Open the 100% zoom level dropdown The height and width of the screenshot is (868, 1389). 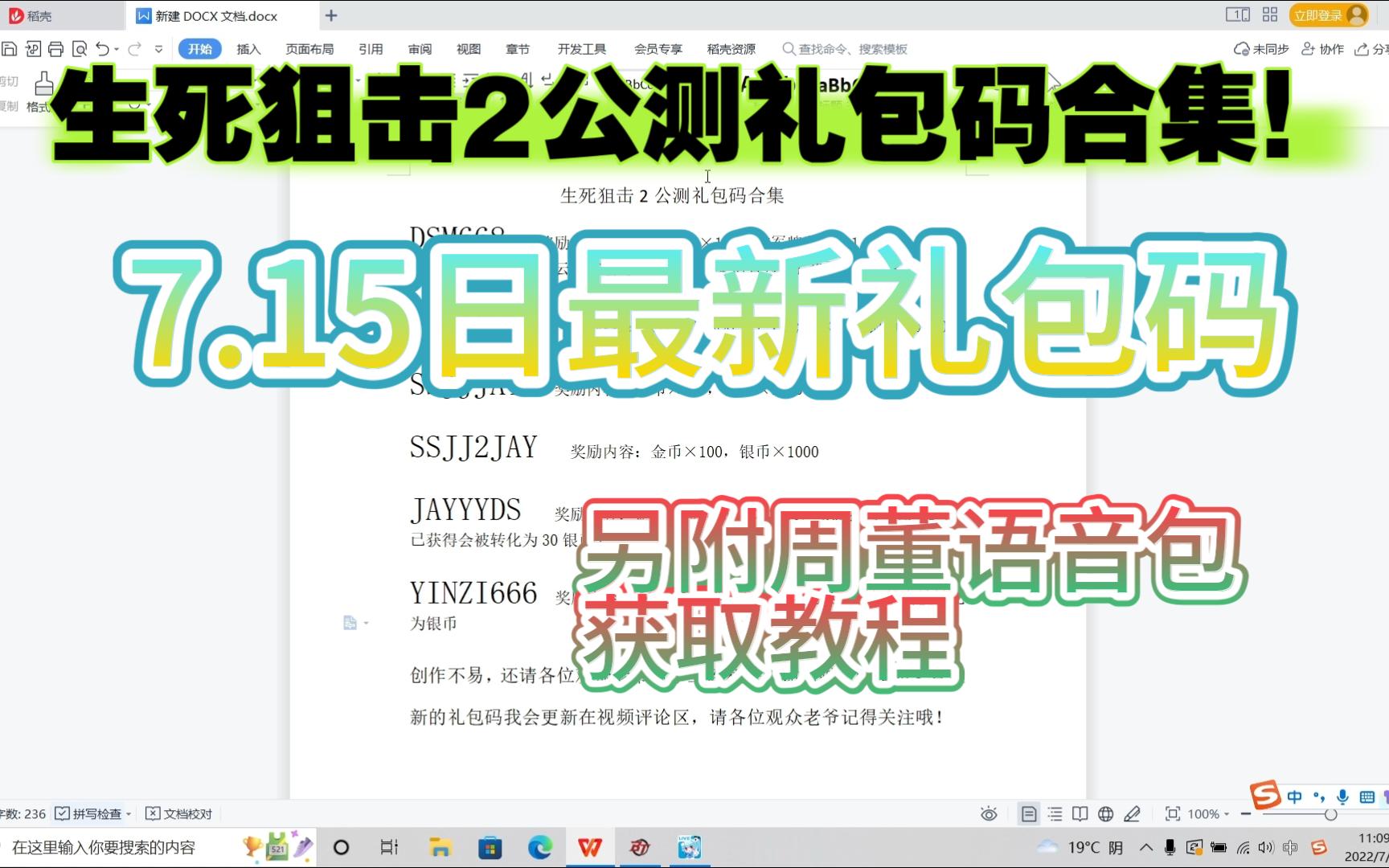pos(1208,814)
